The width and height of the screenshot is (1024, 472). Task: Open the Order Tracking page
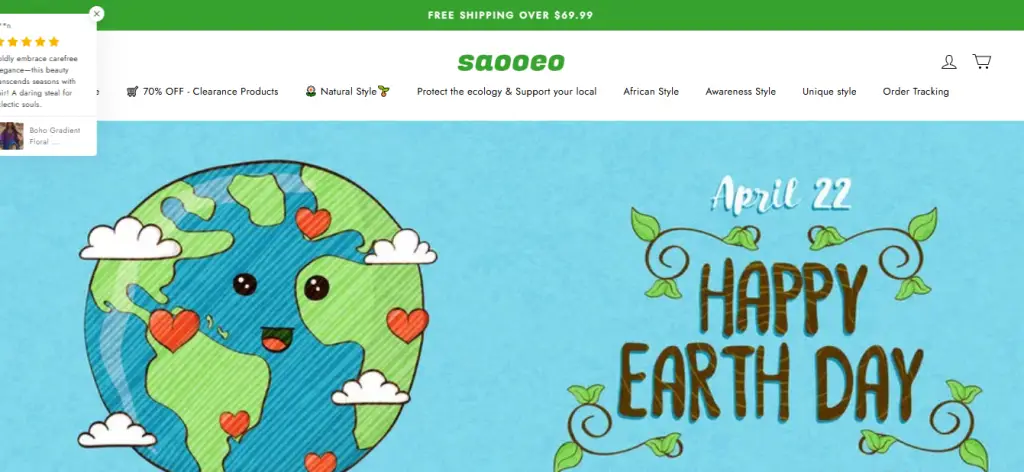click(916, 91)
